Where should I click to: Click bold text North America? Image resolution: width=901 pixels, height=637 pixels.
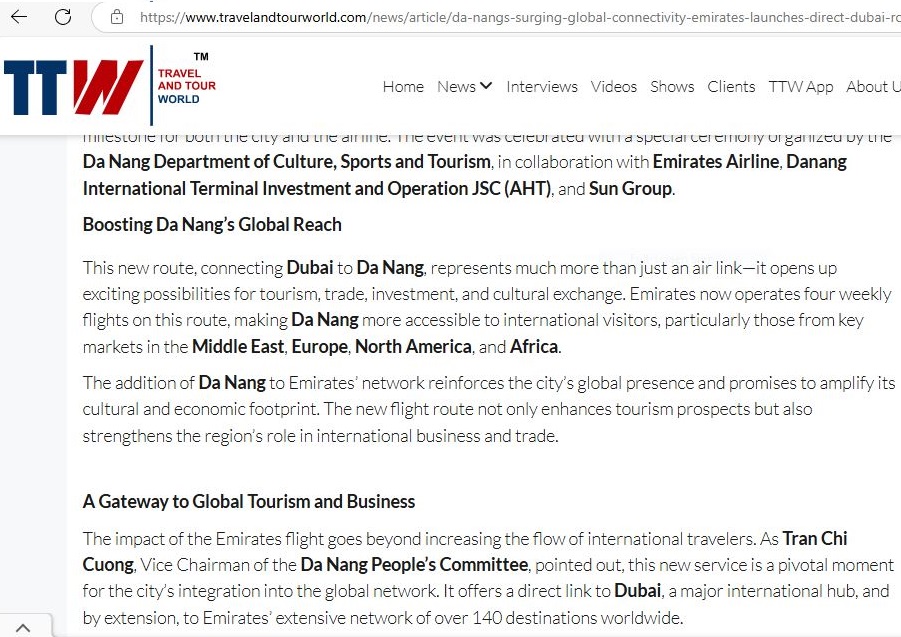[x=413, y=347]
